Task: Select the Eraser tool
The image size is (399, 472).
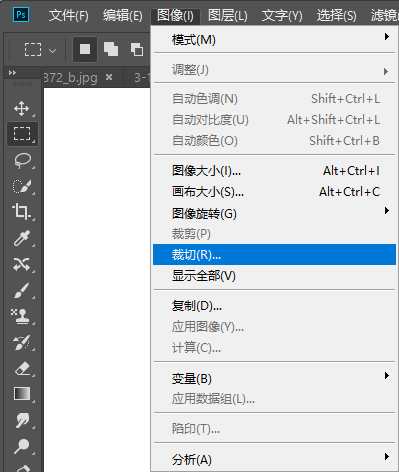Action: click(22, 368)
